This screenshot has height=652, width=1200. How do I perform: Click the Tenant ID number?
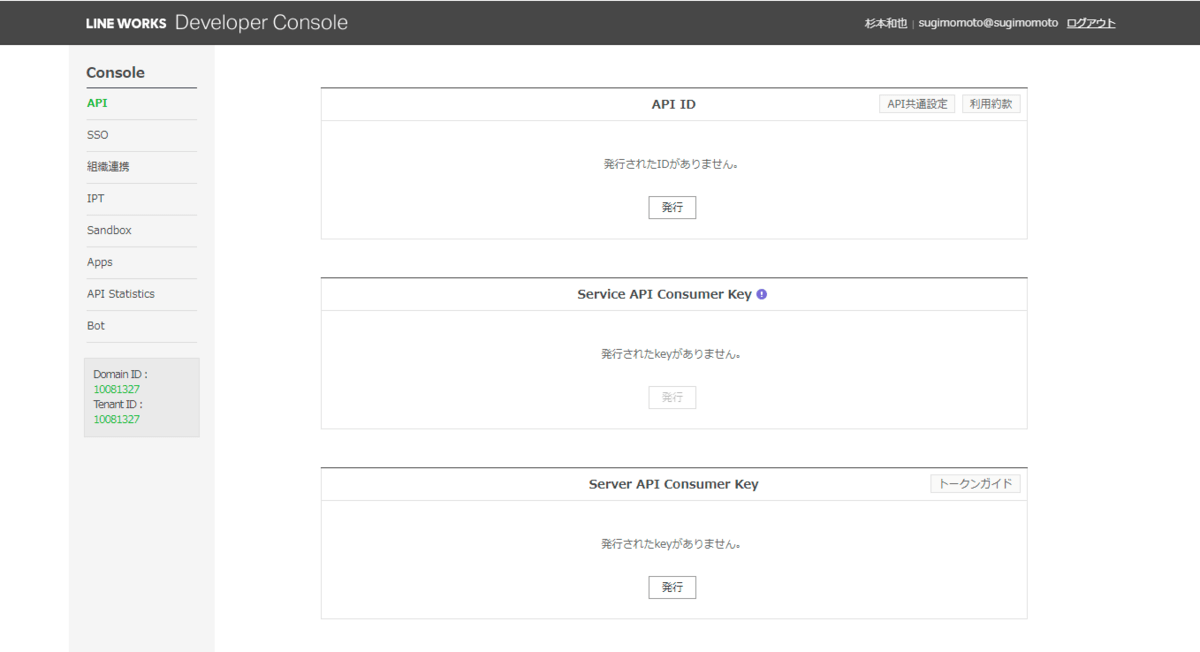(116, 420)
